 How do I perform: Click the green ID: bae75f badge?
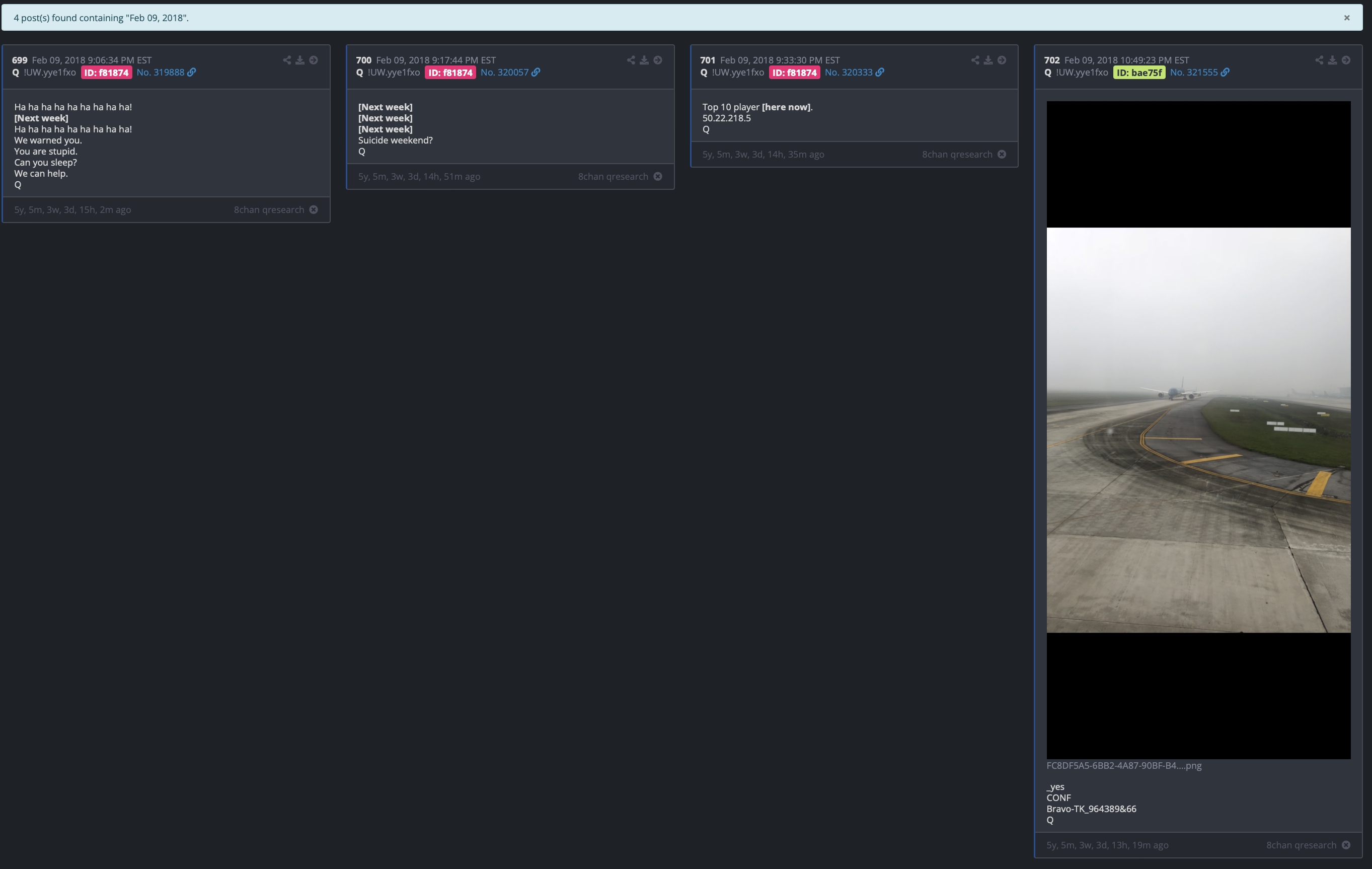point(1139,73)
